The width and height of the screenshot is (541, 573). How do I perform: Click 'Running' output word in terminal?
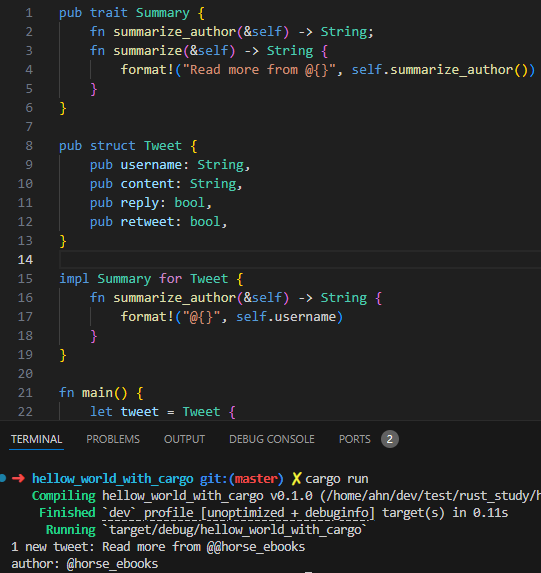pyautogui.click(x=71, y=530)
